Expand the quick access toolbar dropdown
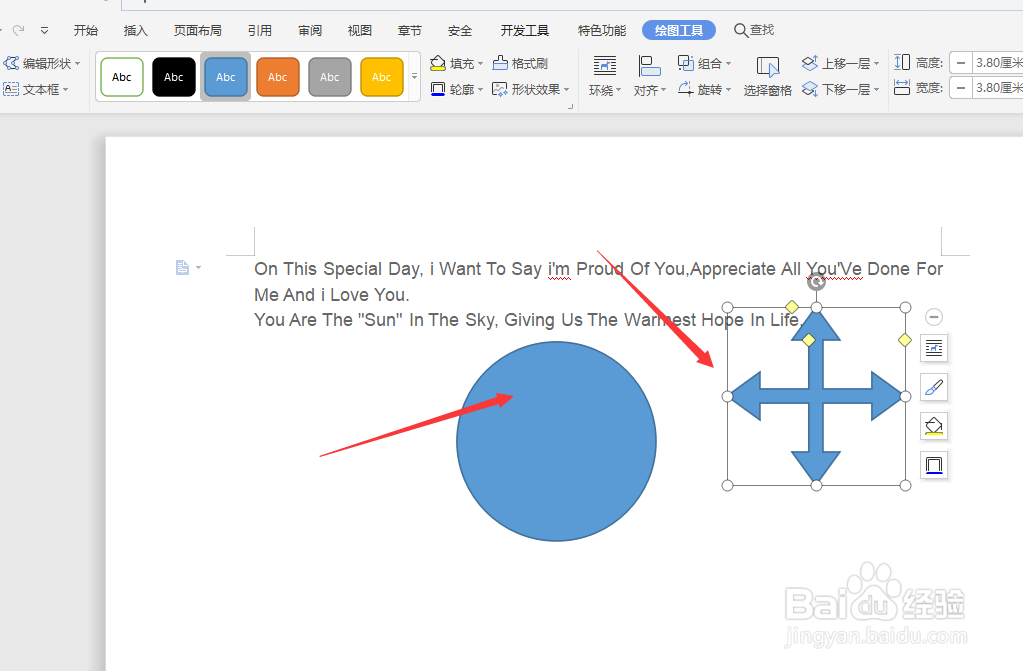The image size is (1023, 671). 44,30
